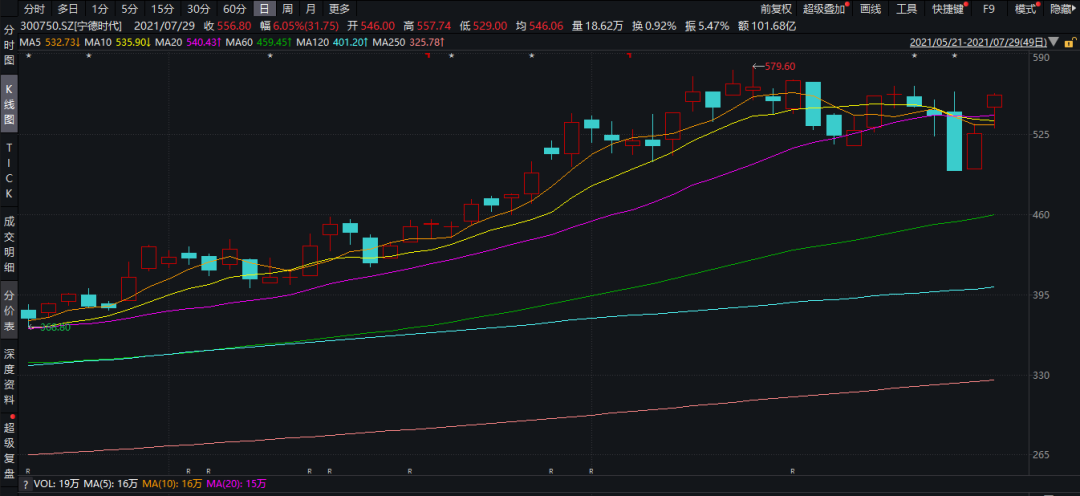The image size is (1080, 496).
Task: Open the 模式 mode dropdown
Action: [1027, 9]
